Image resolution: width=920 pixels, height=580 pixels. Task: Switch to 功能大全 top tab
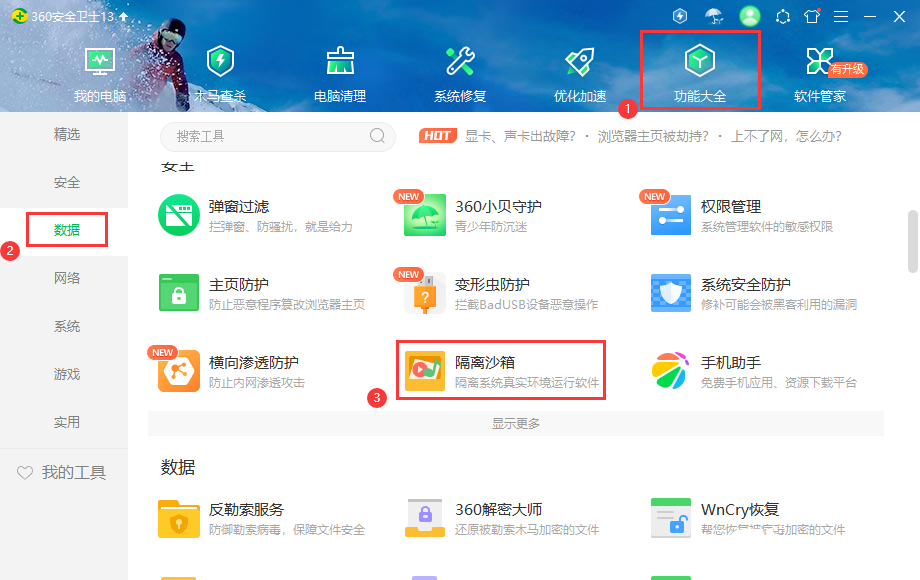(x=700, y=72)
